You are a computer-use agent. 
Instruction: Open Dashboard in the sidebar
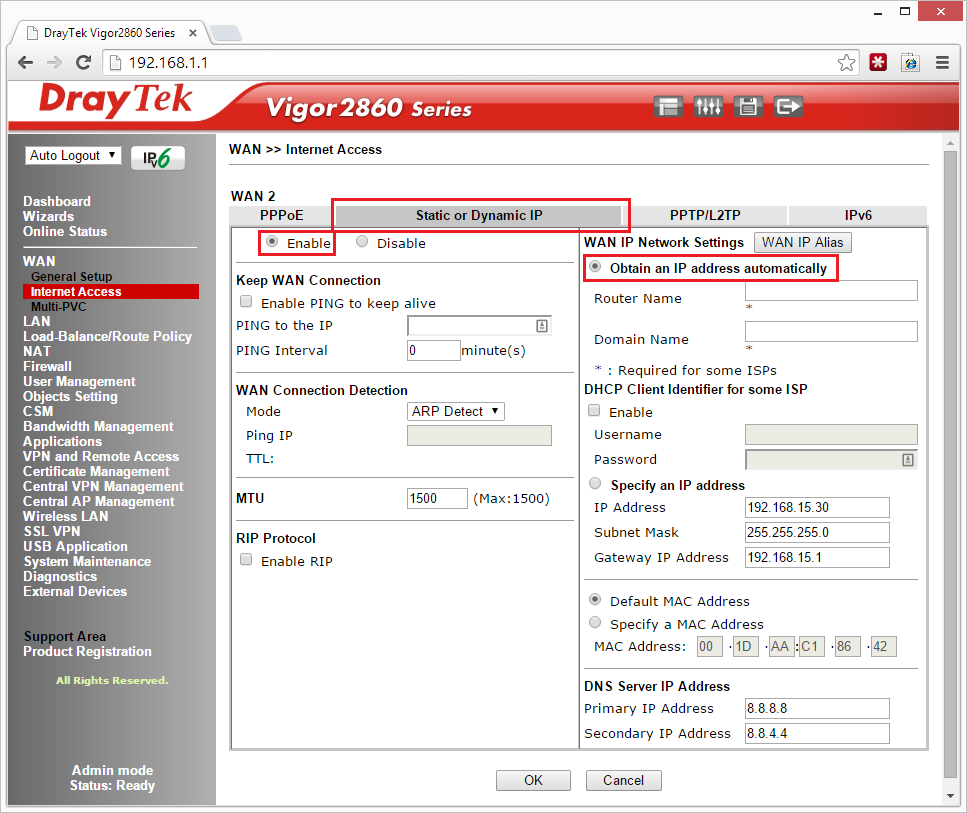tap(57, 202)
